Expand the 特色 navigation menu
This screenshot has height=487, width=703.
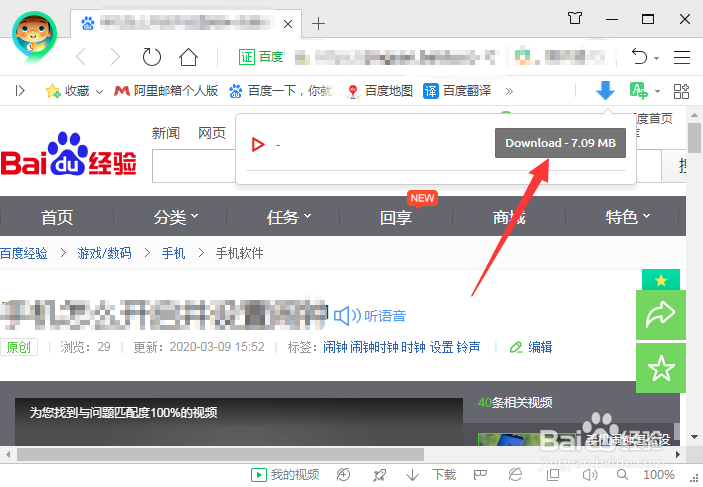click(627, 217)
